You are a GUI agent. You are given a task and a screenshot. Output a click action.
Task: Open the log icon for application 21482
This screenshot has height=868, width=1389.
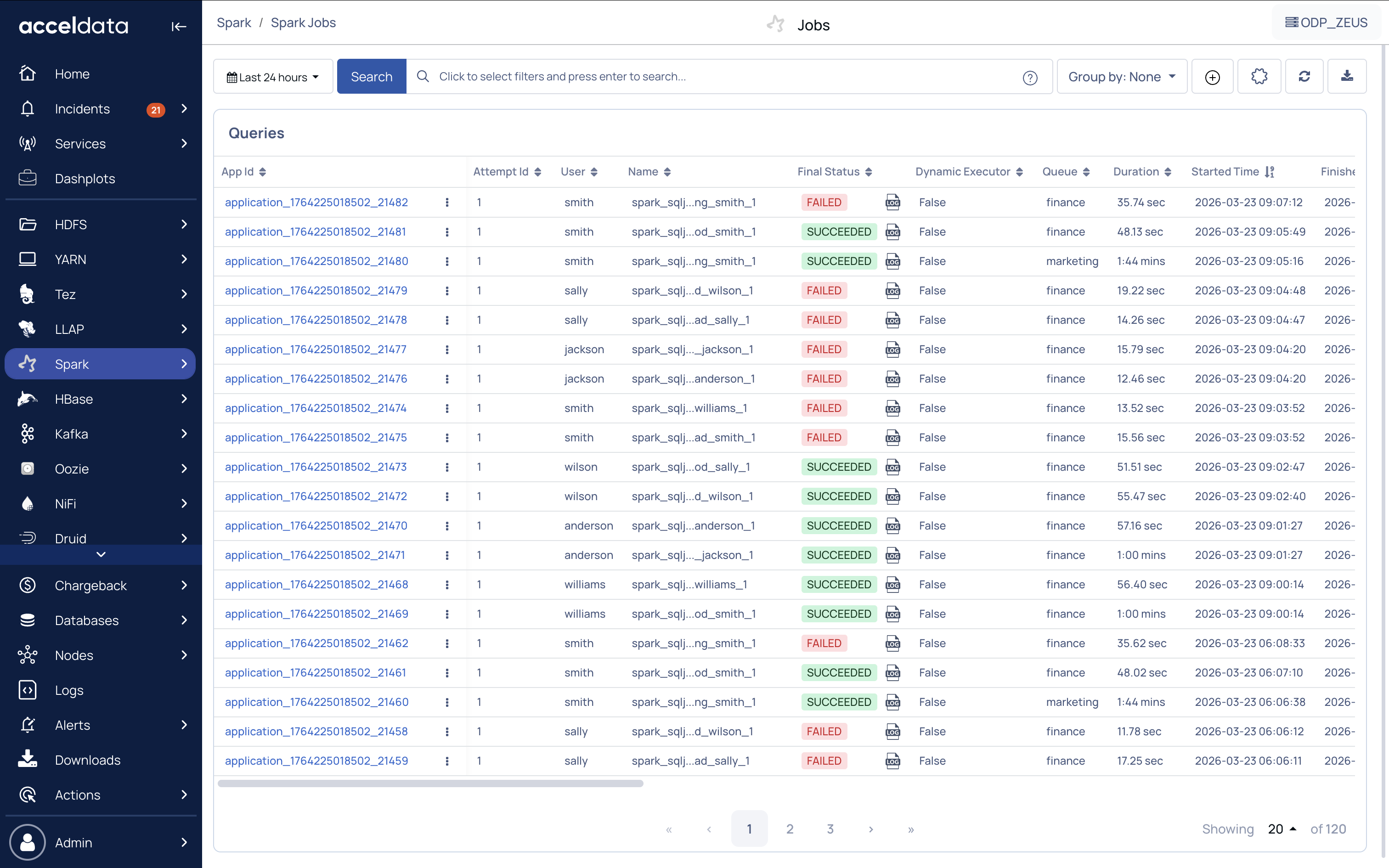pos(892,202)
